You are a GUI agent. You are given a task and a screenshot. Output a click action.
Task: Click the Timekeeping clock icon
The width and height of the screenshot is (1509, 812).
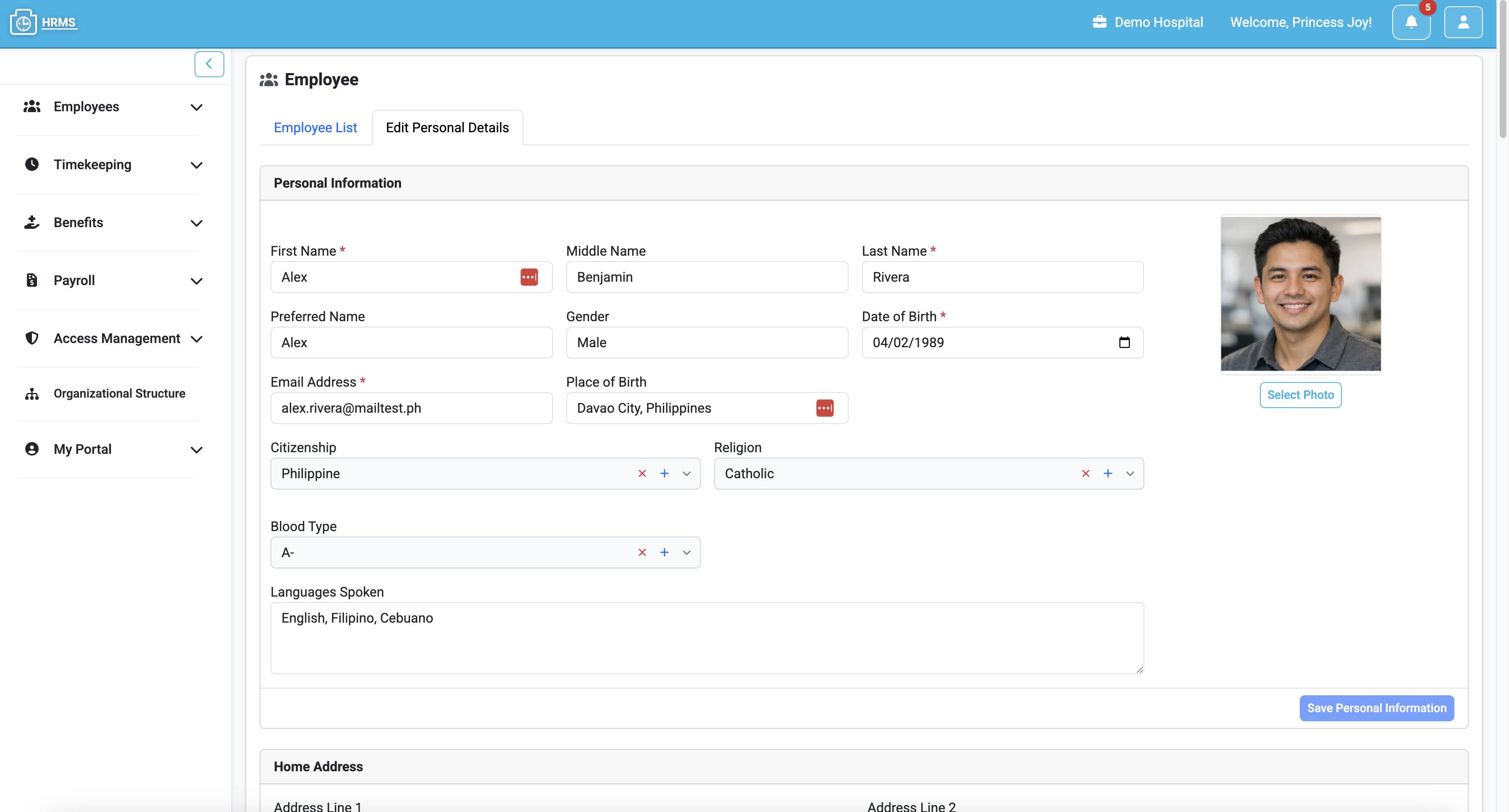pyautogui.click(x=32, y=165)
